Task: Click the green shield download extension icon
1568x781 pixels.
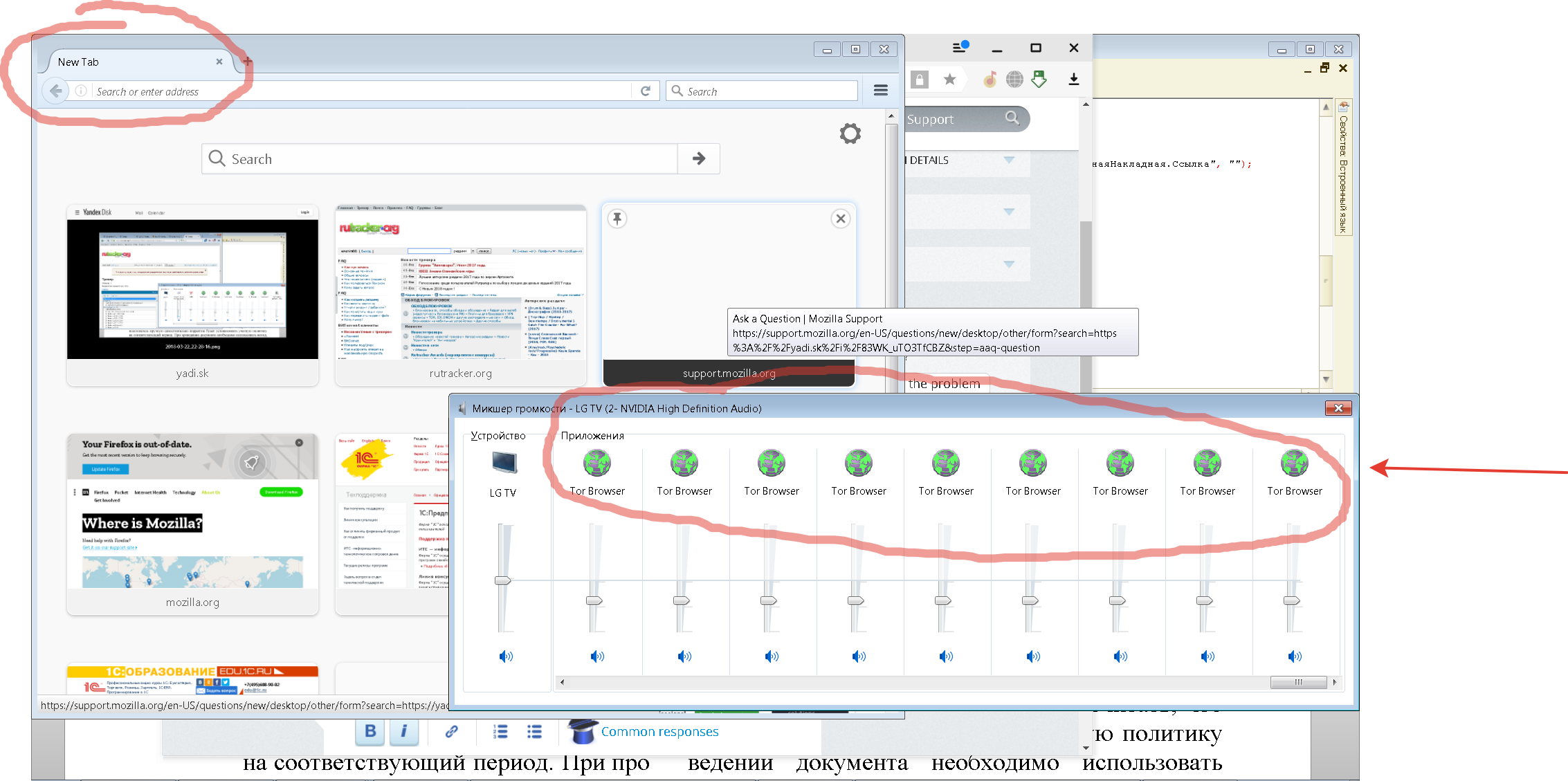Action: (1039, 80)
